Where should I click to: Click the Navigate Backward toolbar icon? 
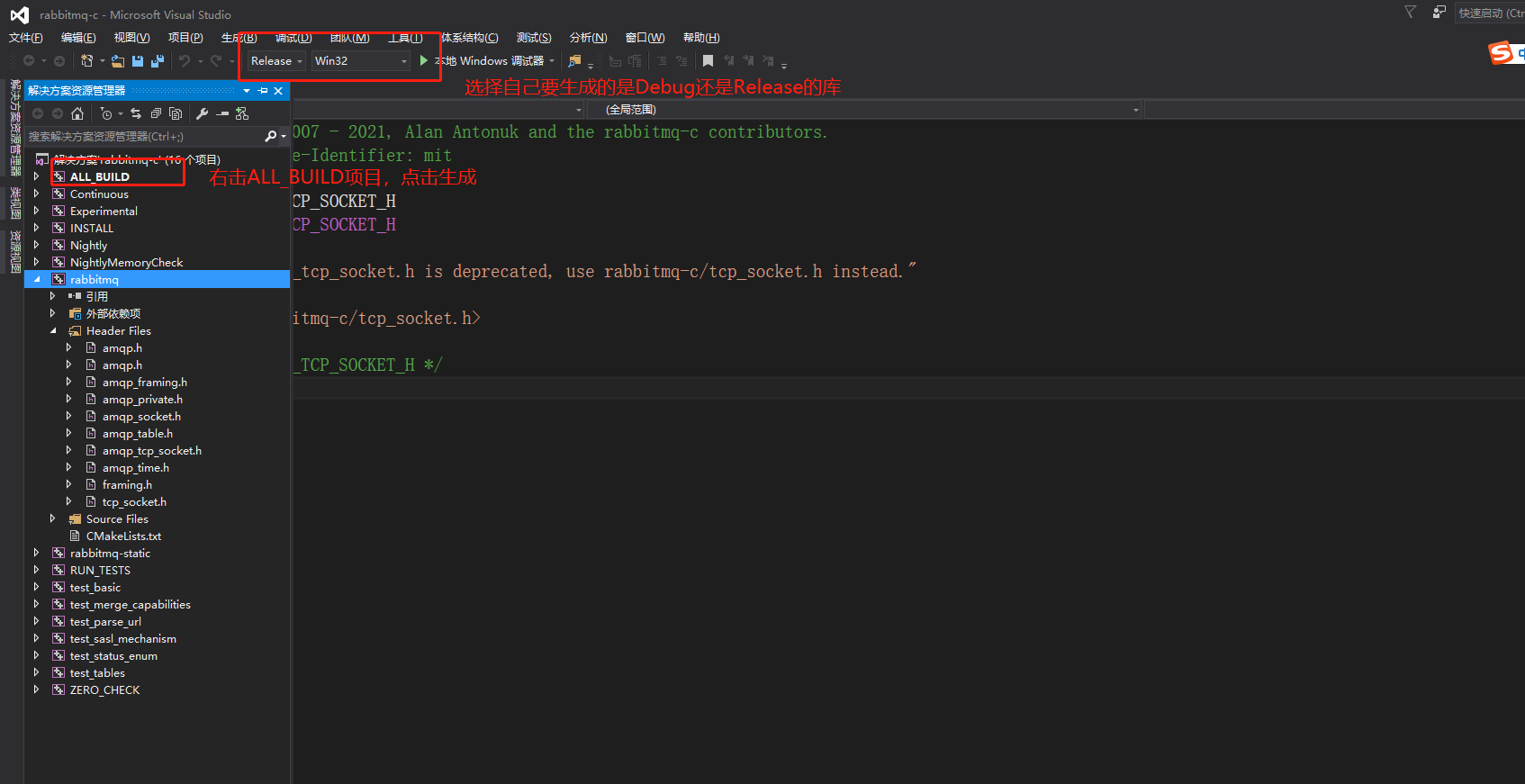click(x=29, y=60)
